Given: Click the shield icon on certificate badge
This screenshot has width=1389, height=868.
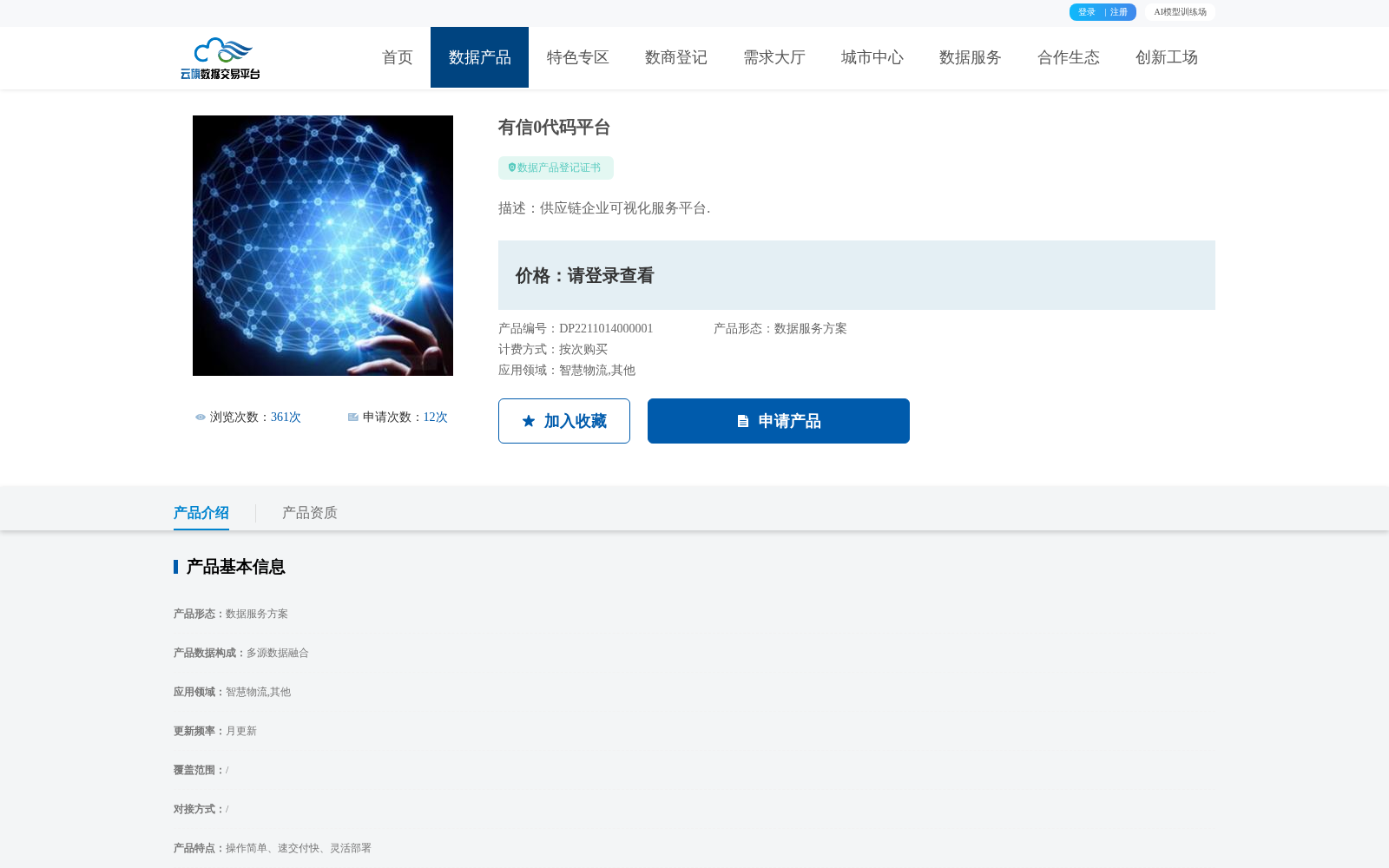Looking at the screenshot, I should [512, 168].
